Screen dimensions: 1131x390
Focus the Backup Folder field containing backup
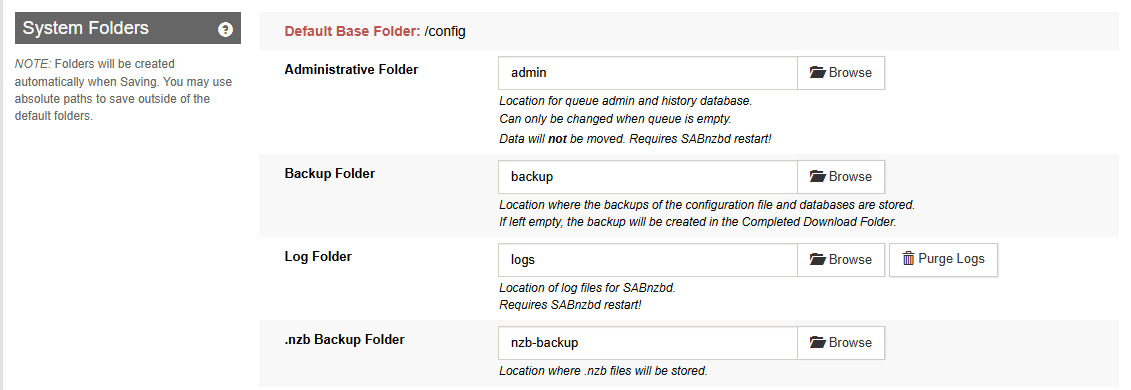pos(648,177)
